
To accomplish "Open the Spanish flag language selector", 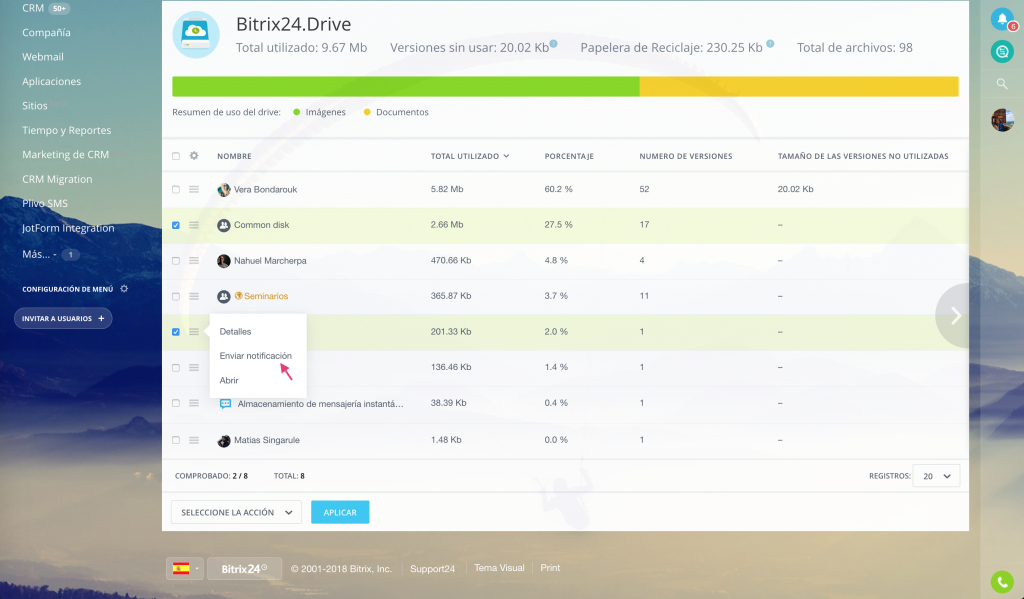I will click(x=185, y=568).
